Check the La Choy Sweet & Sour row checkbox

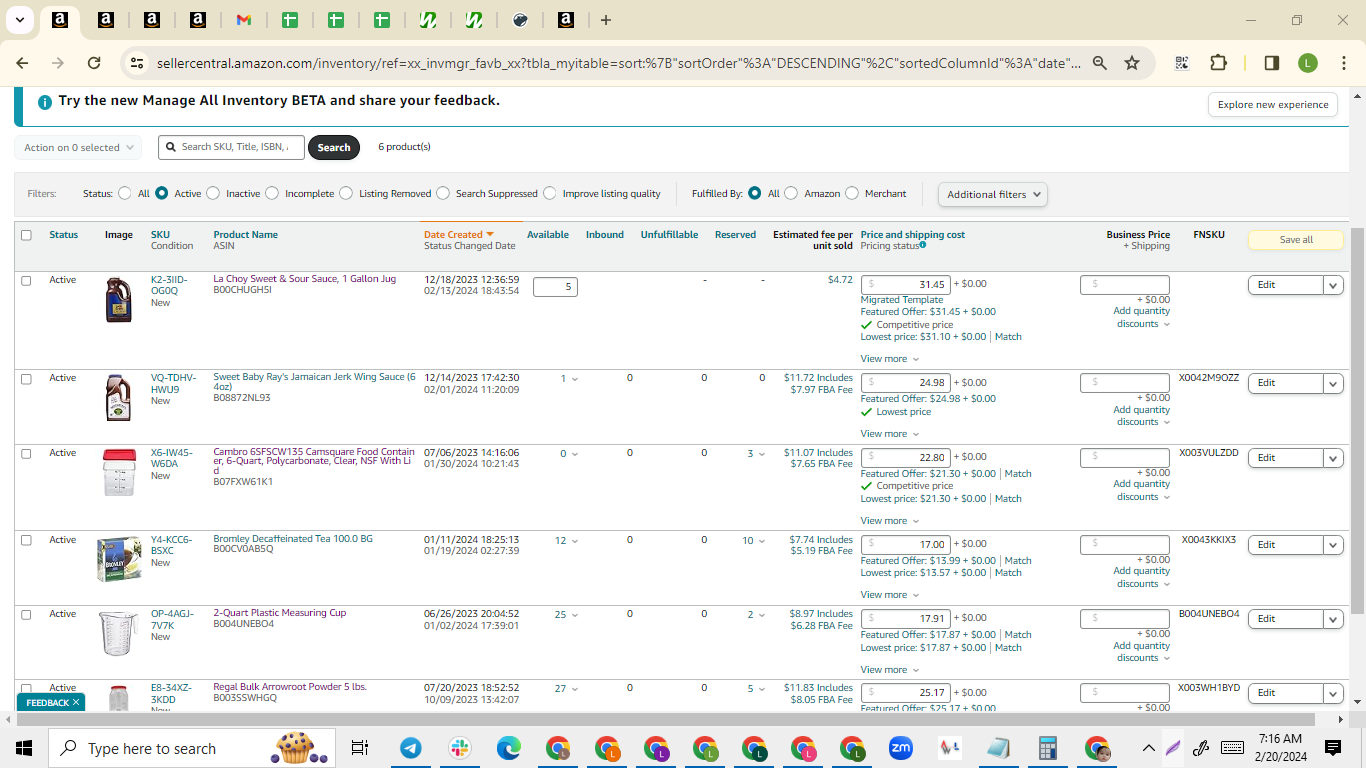coord(26,280)
